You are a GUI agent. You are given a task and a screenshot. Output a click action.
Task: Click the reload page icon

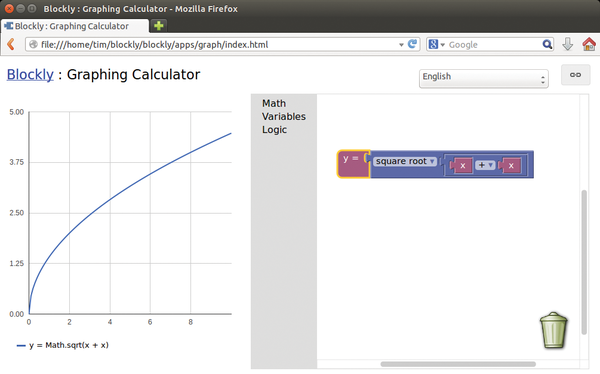click(x=412, y=44)
